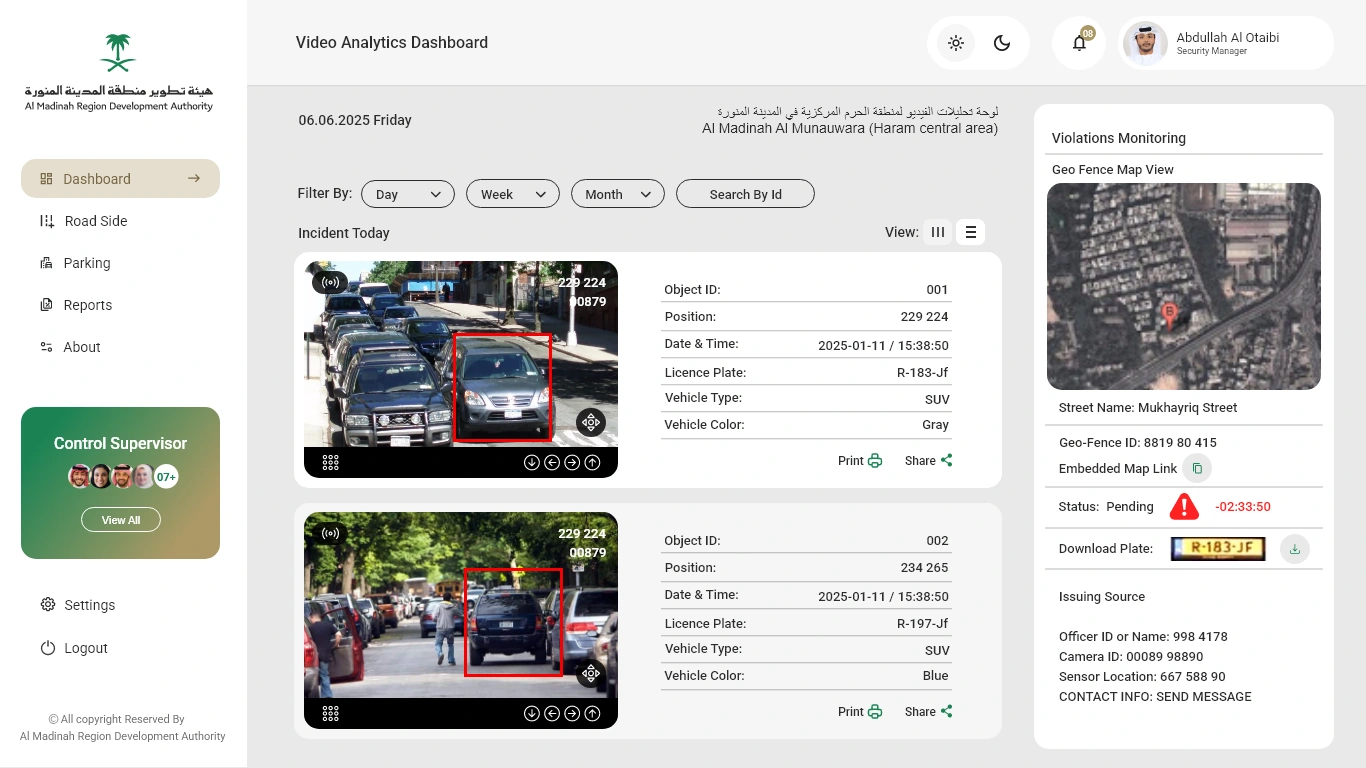
Task: Click Camera ID: 00089 98890 text
Action: click(x=1131, y=657)
